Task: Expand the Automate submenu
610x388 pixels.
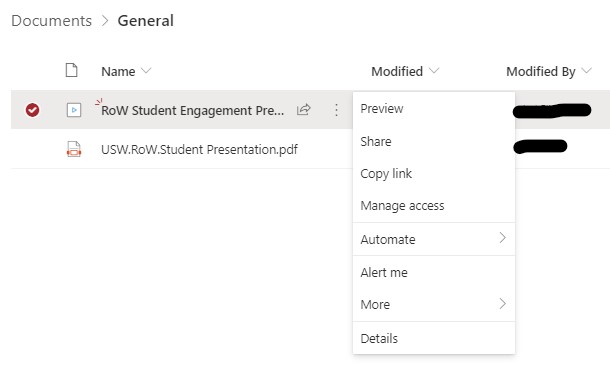Action: [x=434, y=239]
